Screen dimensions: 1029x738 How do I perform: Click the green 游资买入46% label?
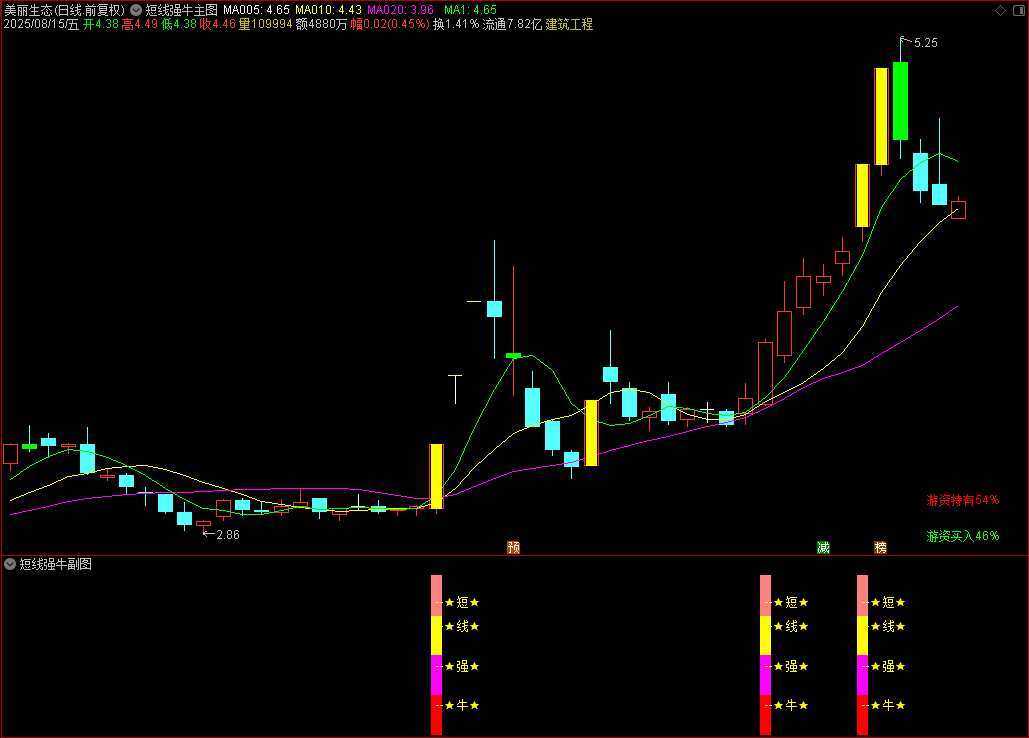pyautogui.click(x=962, y=536)
